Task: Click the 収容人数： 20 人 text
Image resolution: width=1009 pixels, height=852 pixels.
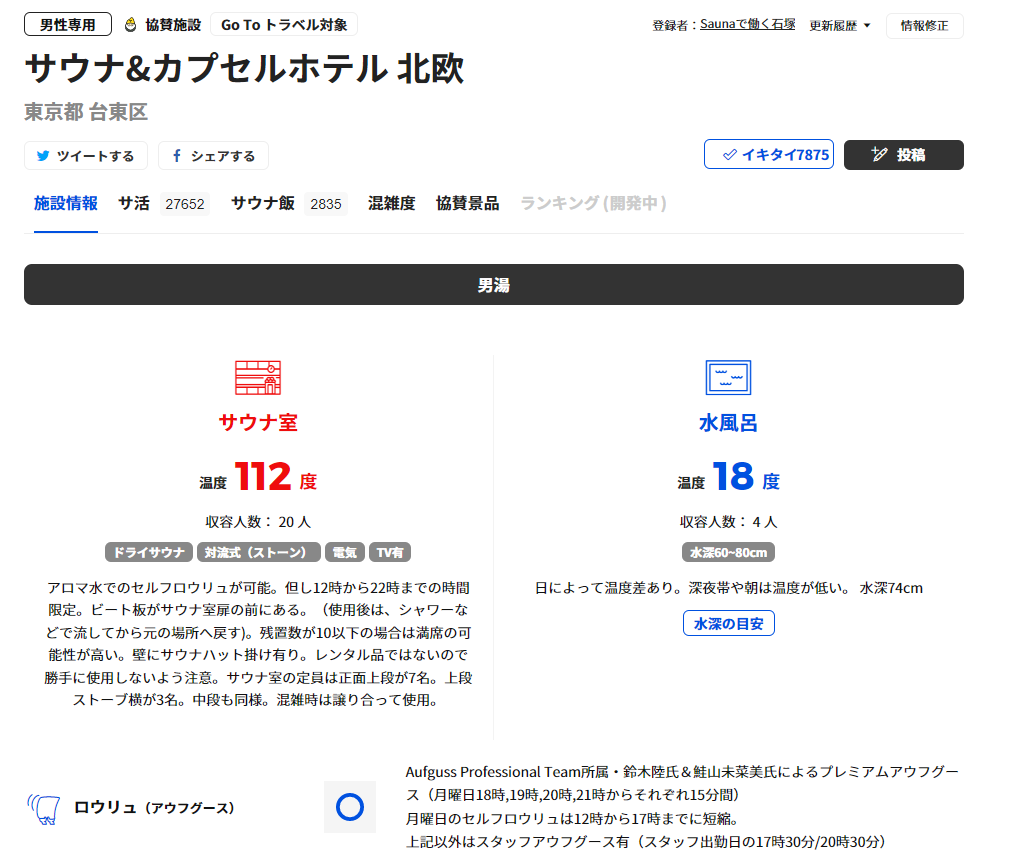Action: (258, 522)
